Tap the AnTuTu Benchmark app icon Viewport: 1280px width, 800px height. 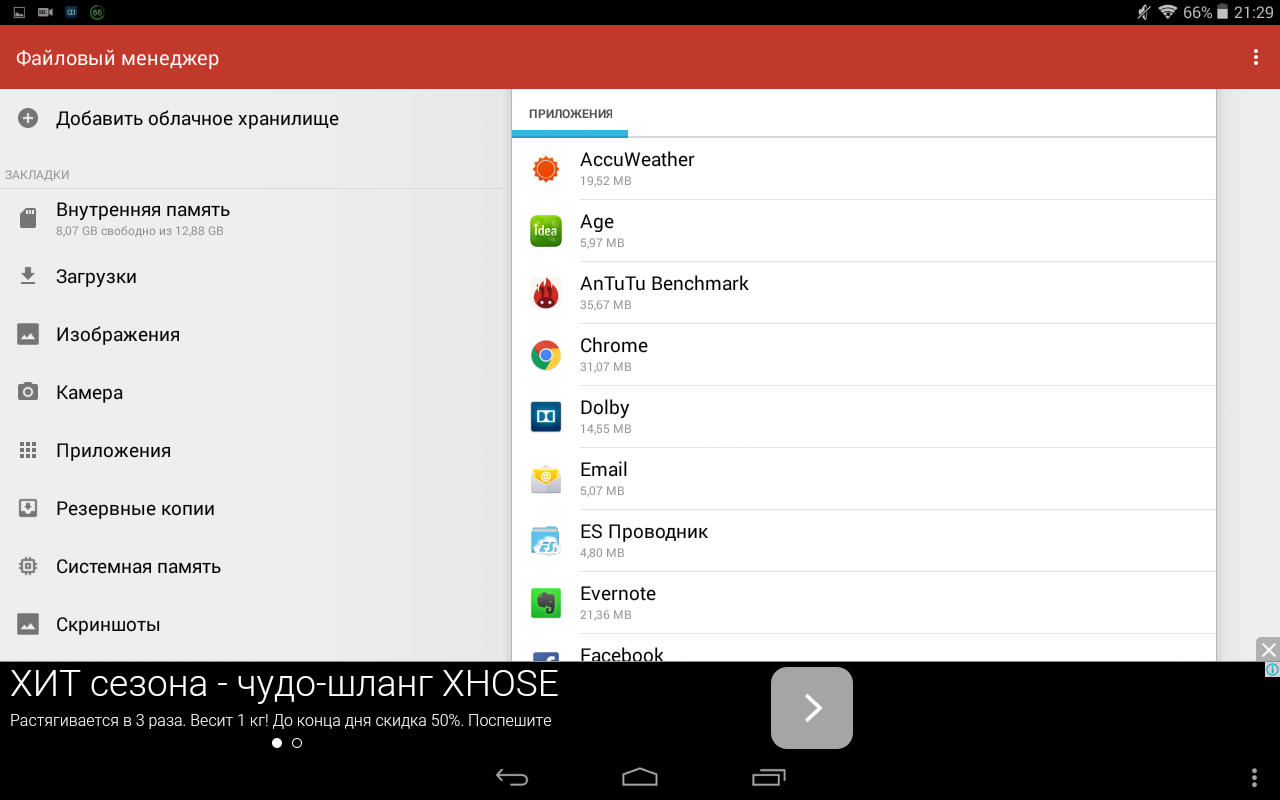click(546, 293)
